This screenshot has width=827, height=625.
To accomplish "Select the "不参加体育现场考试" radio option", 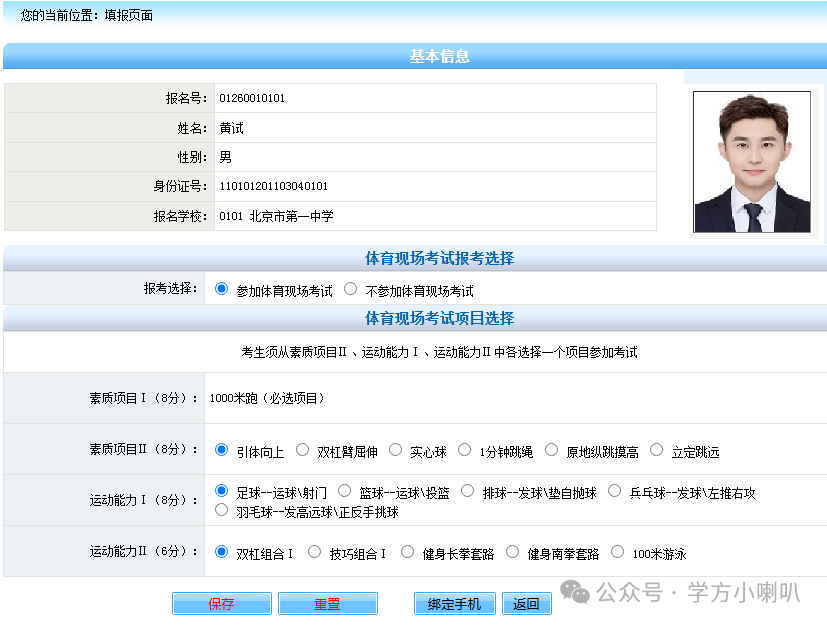I will (350, 289).
